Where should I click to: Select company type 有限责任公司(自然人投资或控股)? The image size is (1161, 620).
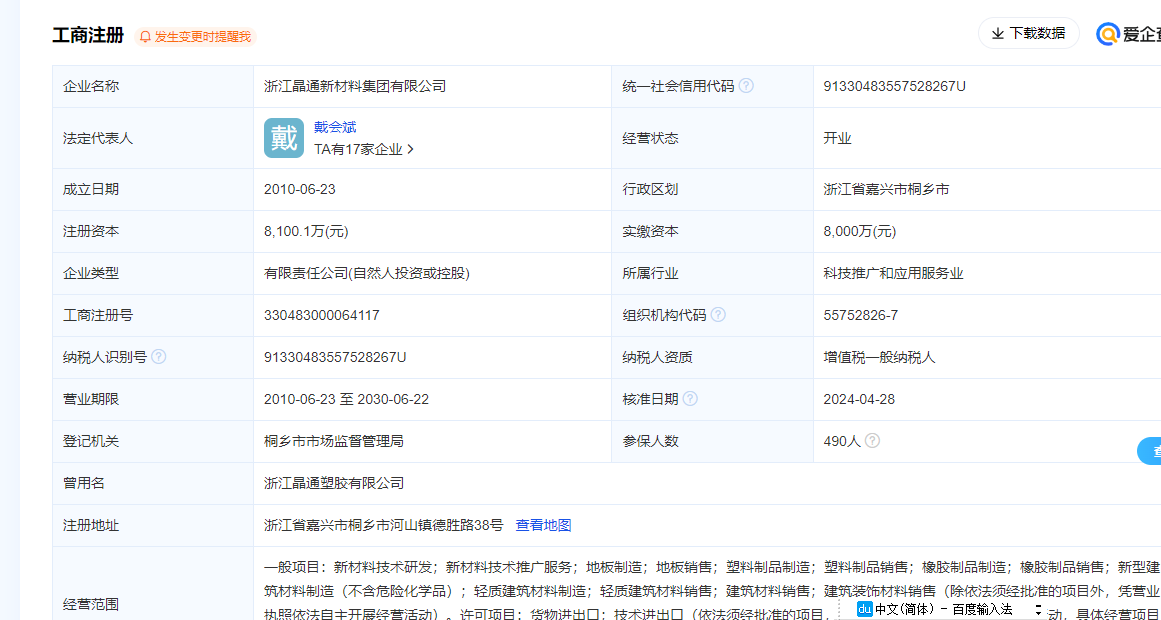click(x=367, y=273)
